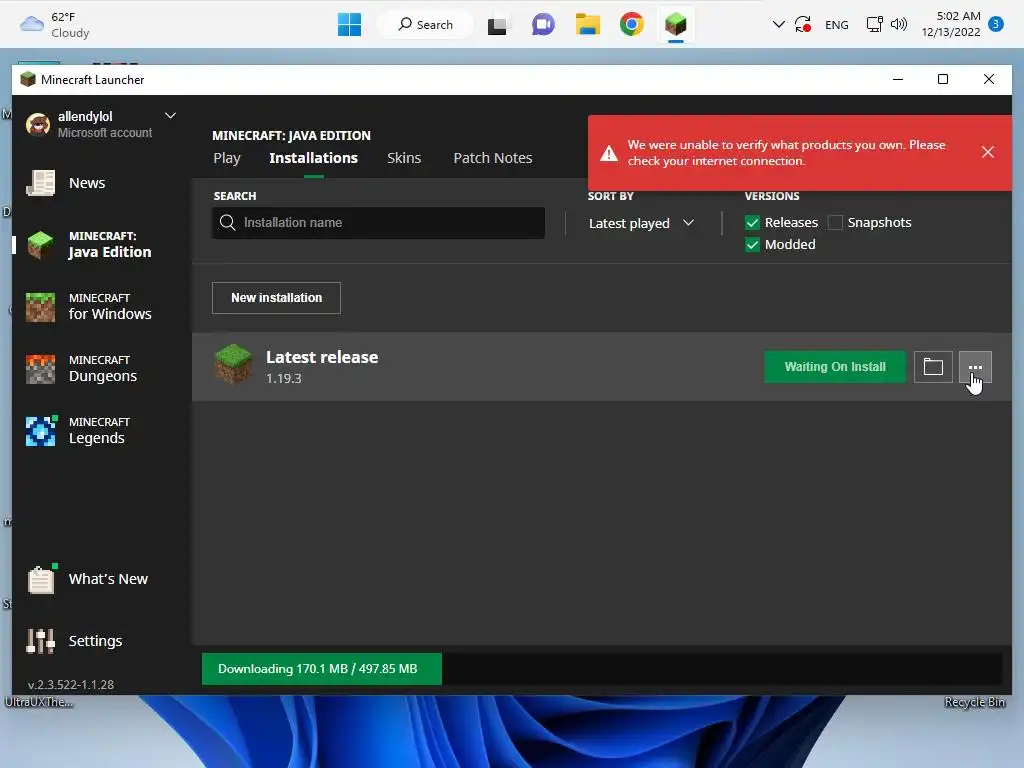Open the Minecraft for Windows dirt block icon
The width and height of the screenshot is (1024, 768).
coord(40,307)
